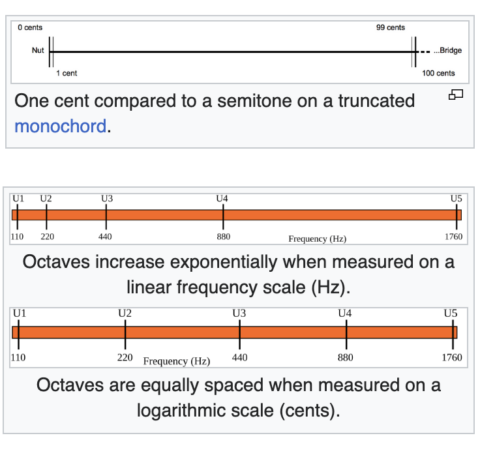Click the U3 marker on logarithmic scale

tap(239, 313)
